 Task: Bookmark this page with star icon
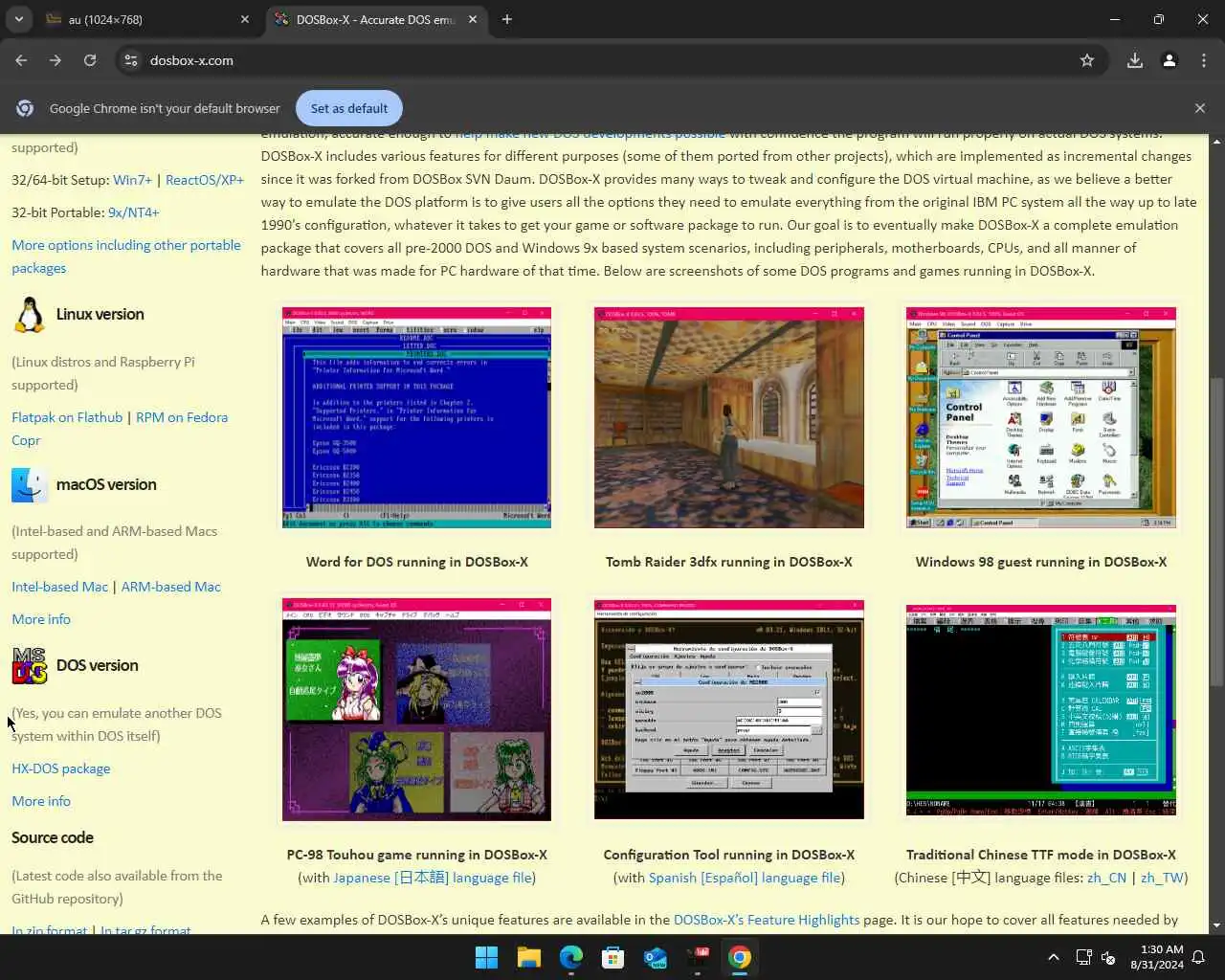(1087, 60)
